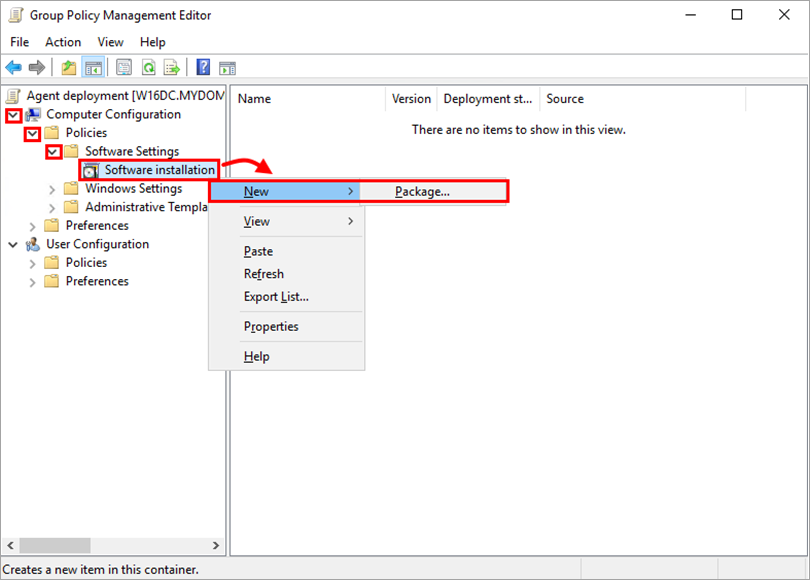This screenshot has width=810, height=580.
Task: Collapse the User Configuration node
Action: pos(13,243)
